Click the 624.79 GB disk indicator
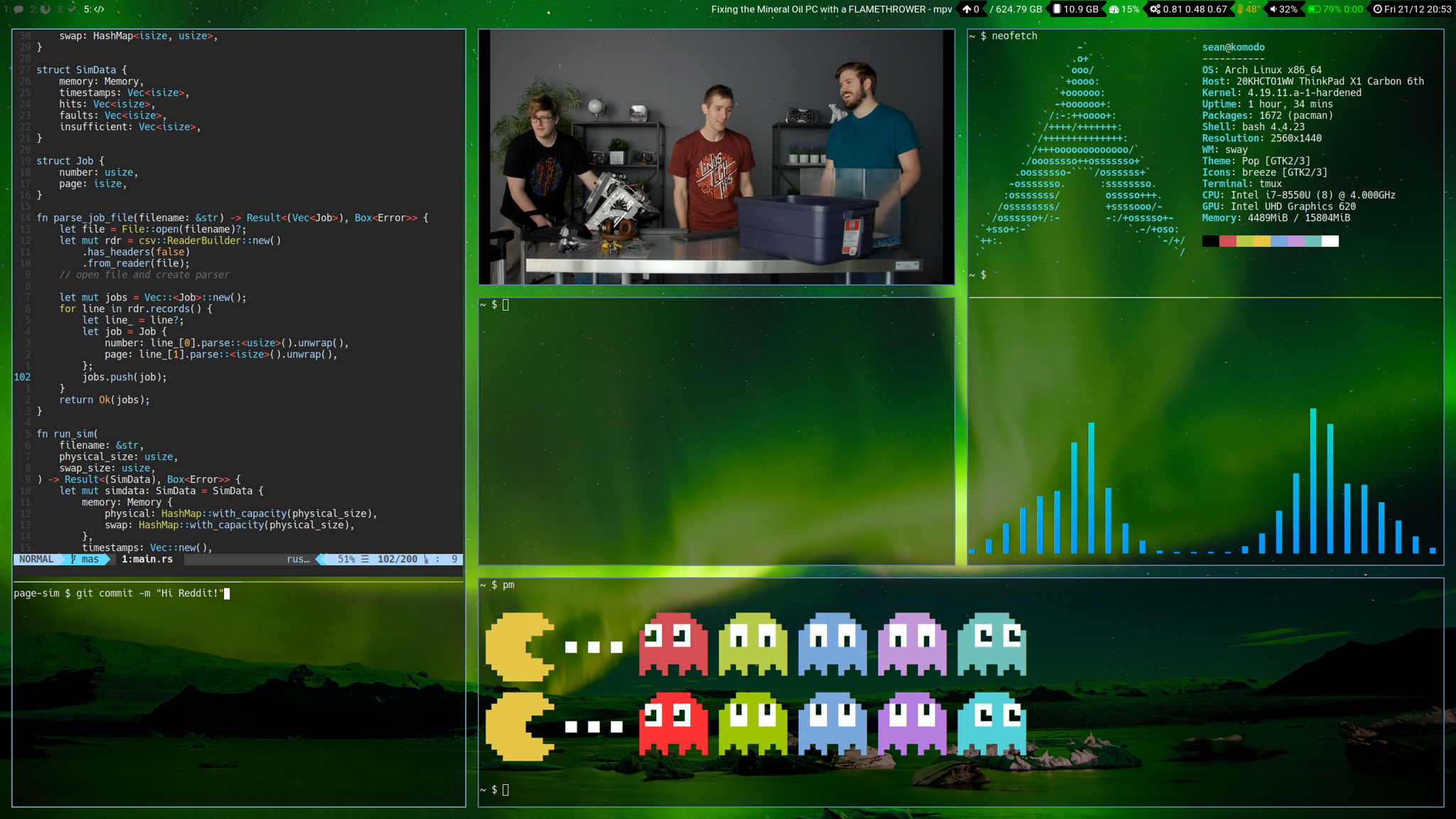Image resolution: width=1456 pixels, height=819 pixels. click(x=1016, y=9)
